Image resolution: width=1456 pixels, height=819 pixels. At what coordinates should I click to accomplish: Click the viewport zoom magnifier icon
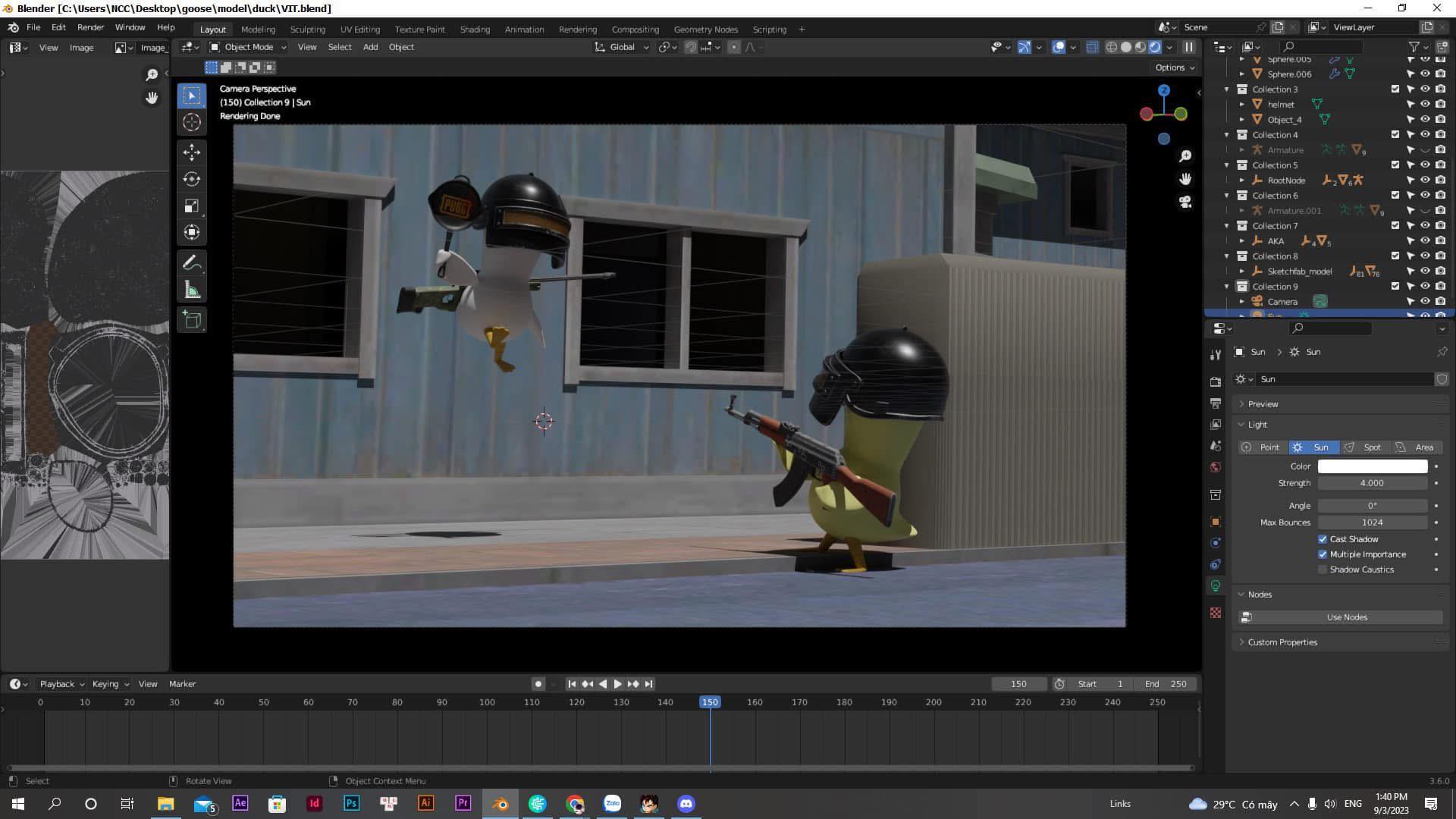1185,156
